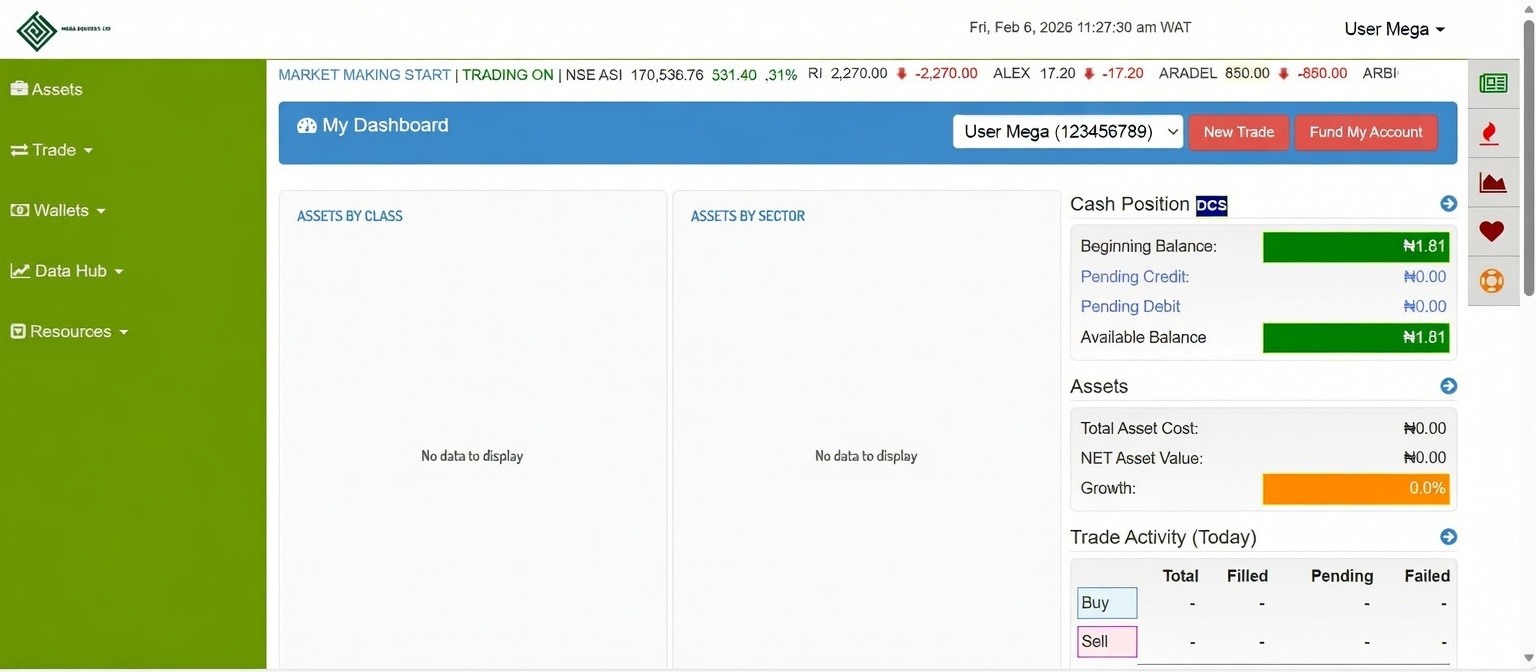Open the red flame icon in right sidebar

pyautogui.click(x=1490, y=133)
